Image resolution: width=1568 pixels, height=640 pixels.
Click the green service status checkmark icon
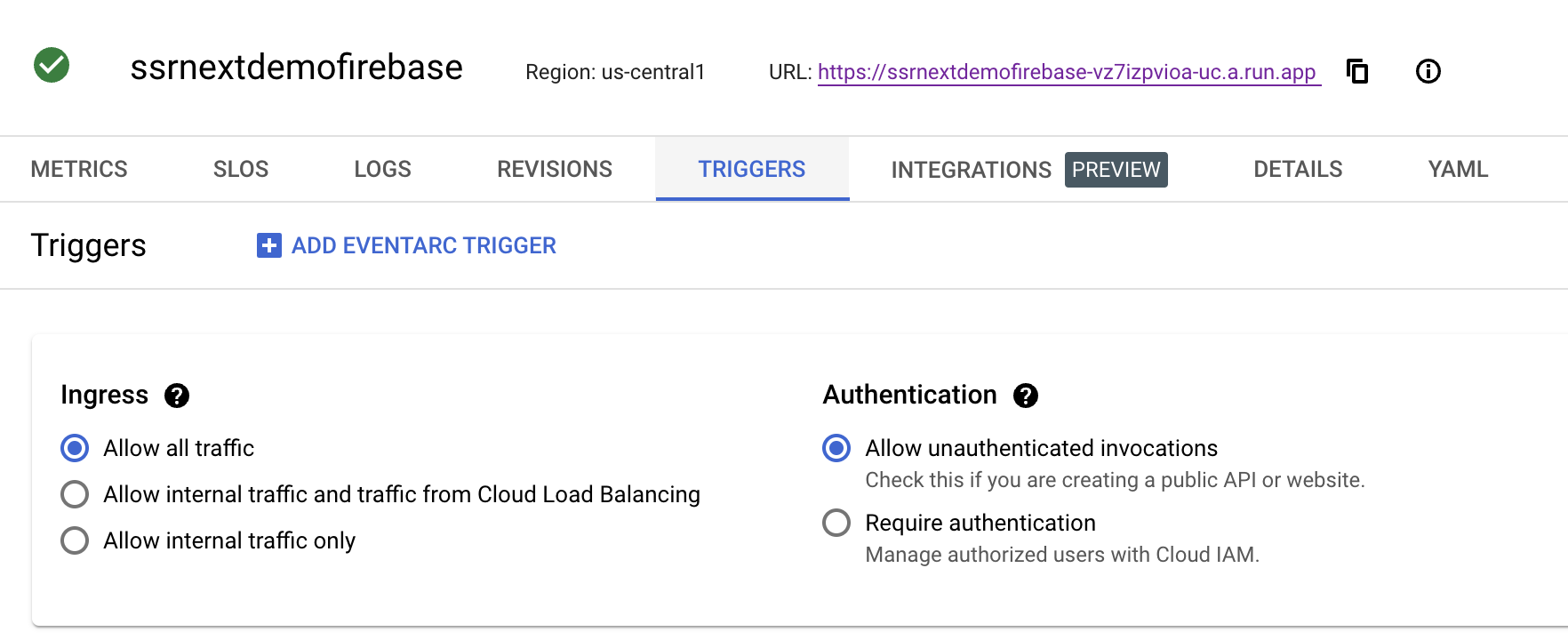(x=52, y=65)
